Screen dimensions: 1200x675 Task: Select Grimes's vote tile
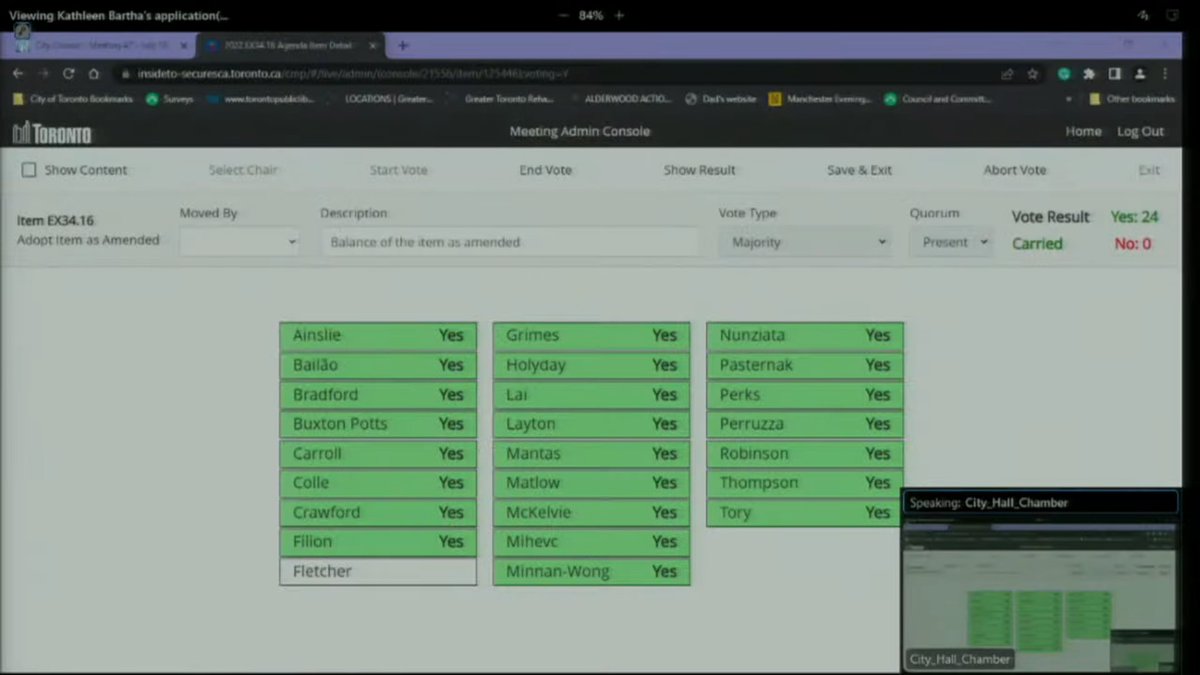click(591, 336)
